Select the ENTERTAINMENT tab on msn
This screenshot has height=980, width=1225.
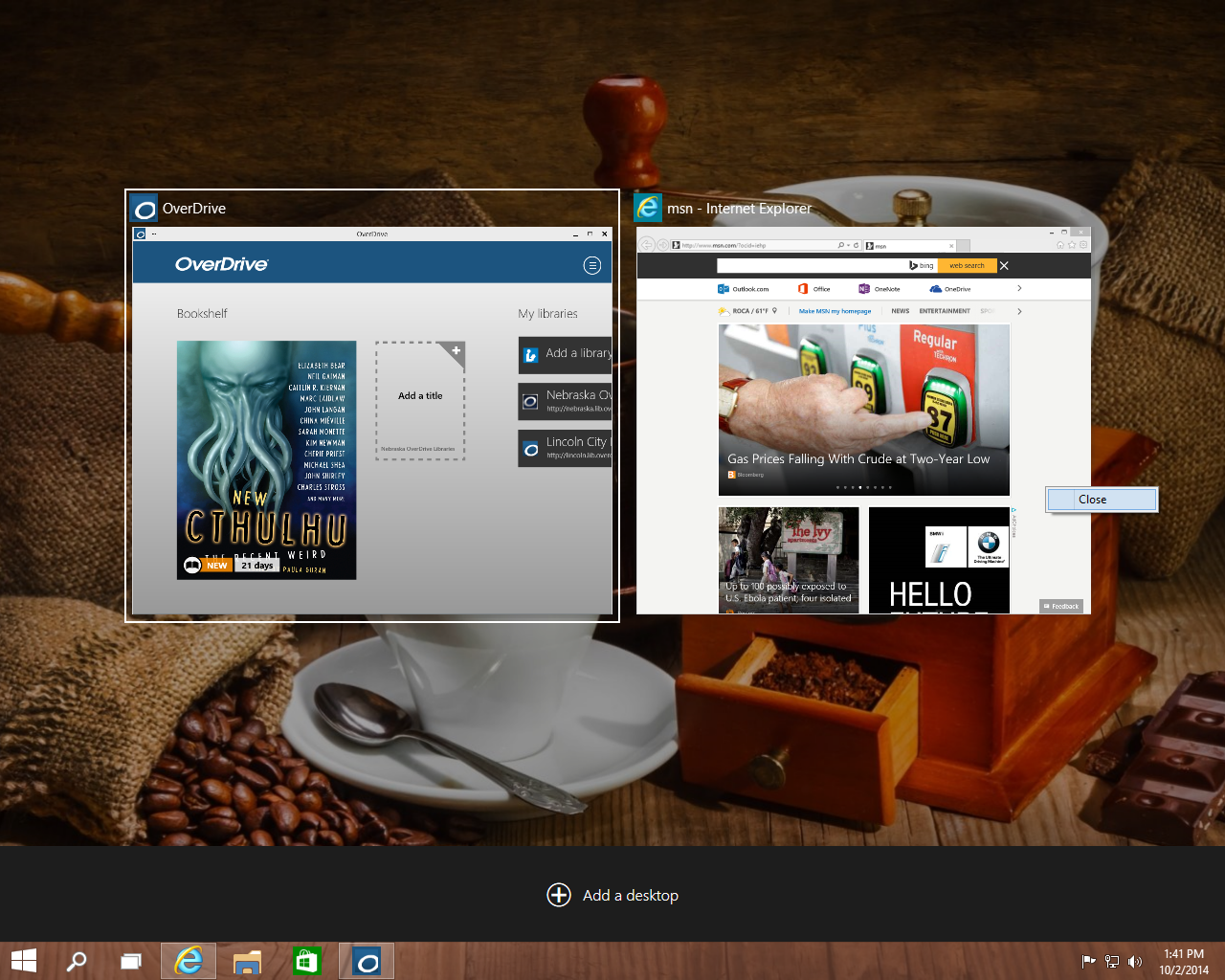pos(945,311)
